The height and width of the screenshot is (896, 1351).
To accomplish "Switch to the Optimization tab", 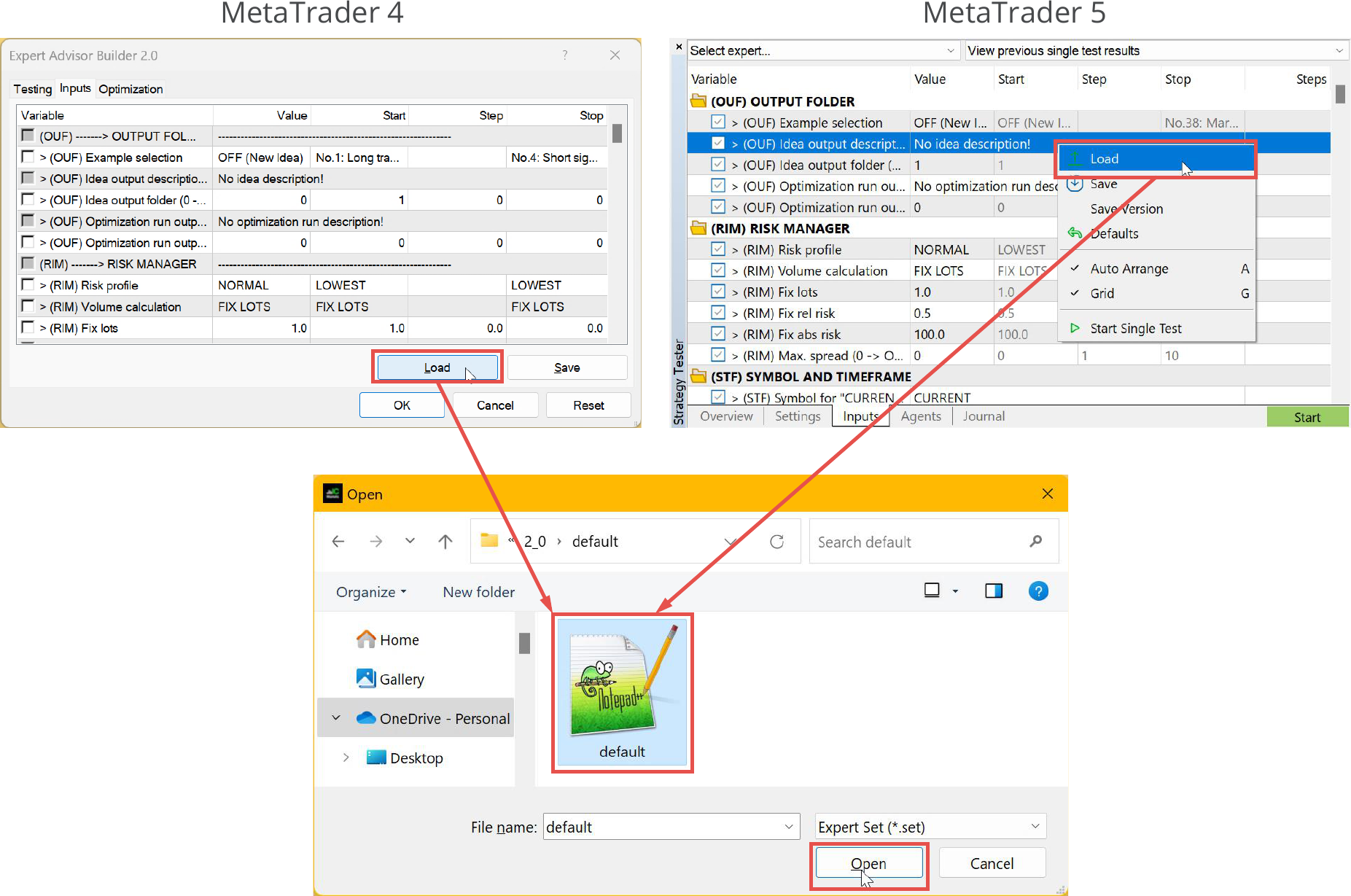I will [131, 89].
